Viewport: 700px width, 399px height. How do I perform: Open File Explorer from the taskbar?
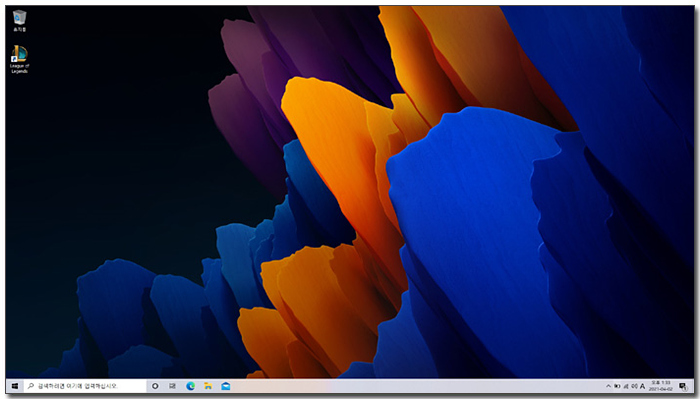point(208,386)
